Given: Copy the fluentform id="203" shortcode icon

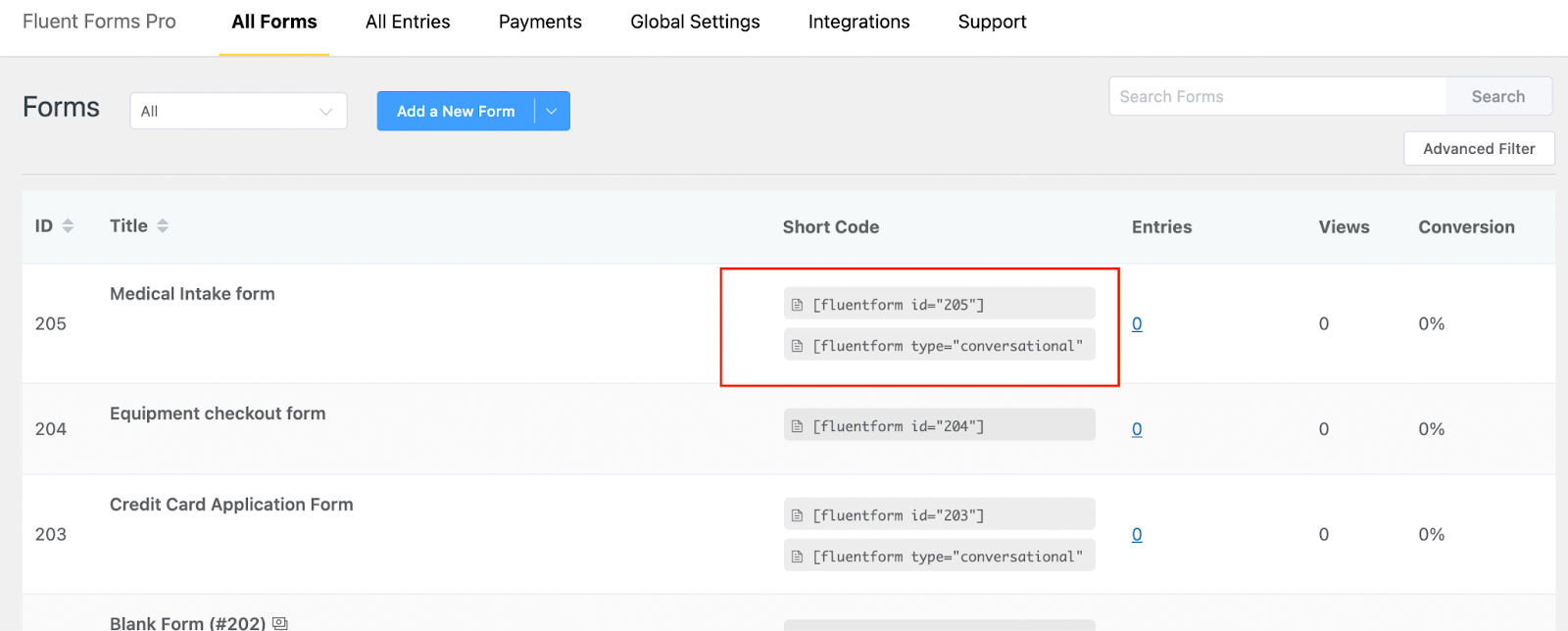Looking at the screenshot, I should [x=797, y=515].
